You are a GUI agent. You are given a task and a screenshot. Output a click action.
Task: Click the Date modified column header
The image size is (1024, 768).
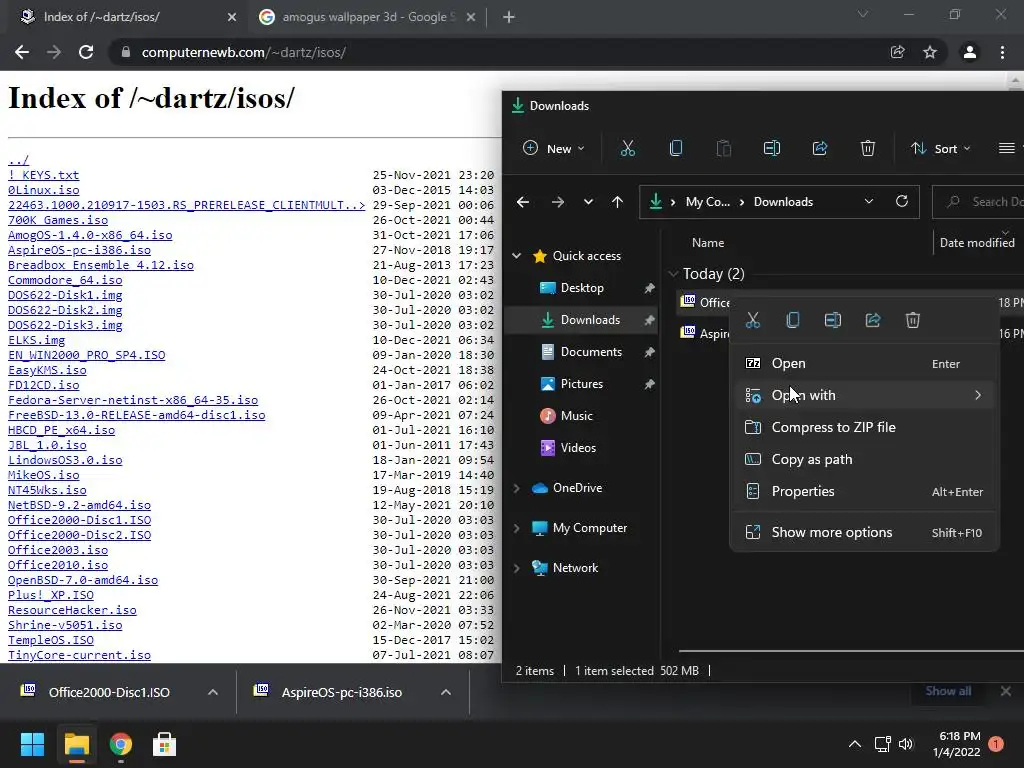977,243
